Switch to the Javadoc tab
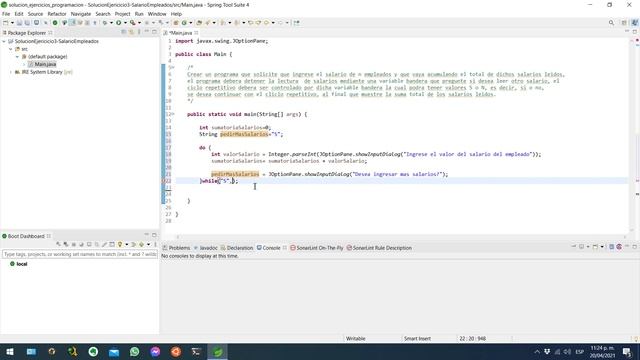 point(205,248)
